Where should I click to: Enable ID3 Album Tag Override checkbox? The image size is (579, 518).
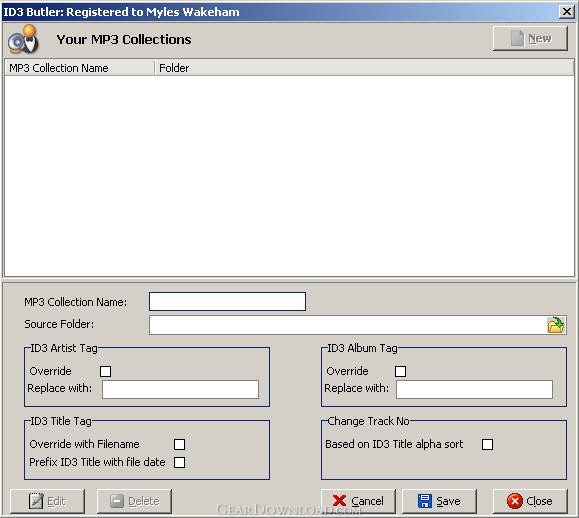point(400,371)
